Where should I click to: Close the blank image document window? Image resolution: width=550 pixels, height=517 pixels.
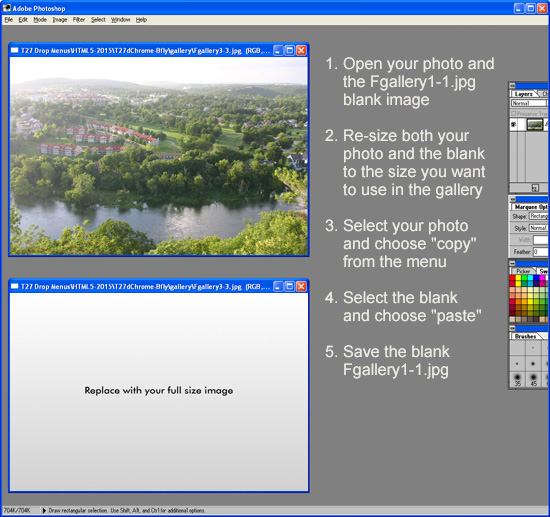click(x=301, y=287)
